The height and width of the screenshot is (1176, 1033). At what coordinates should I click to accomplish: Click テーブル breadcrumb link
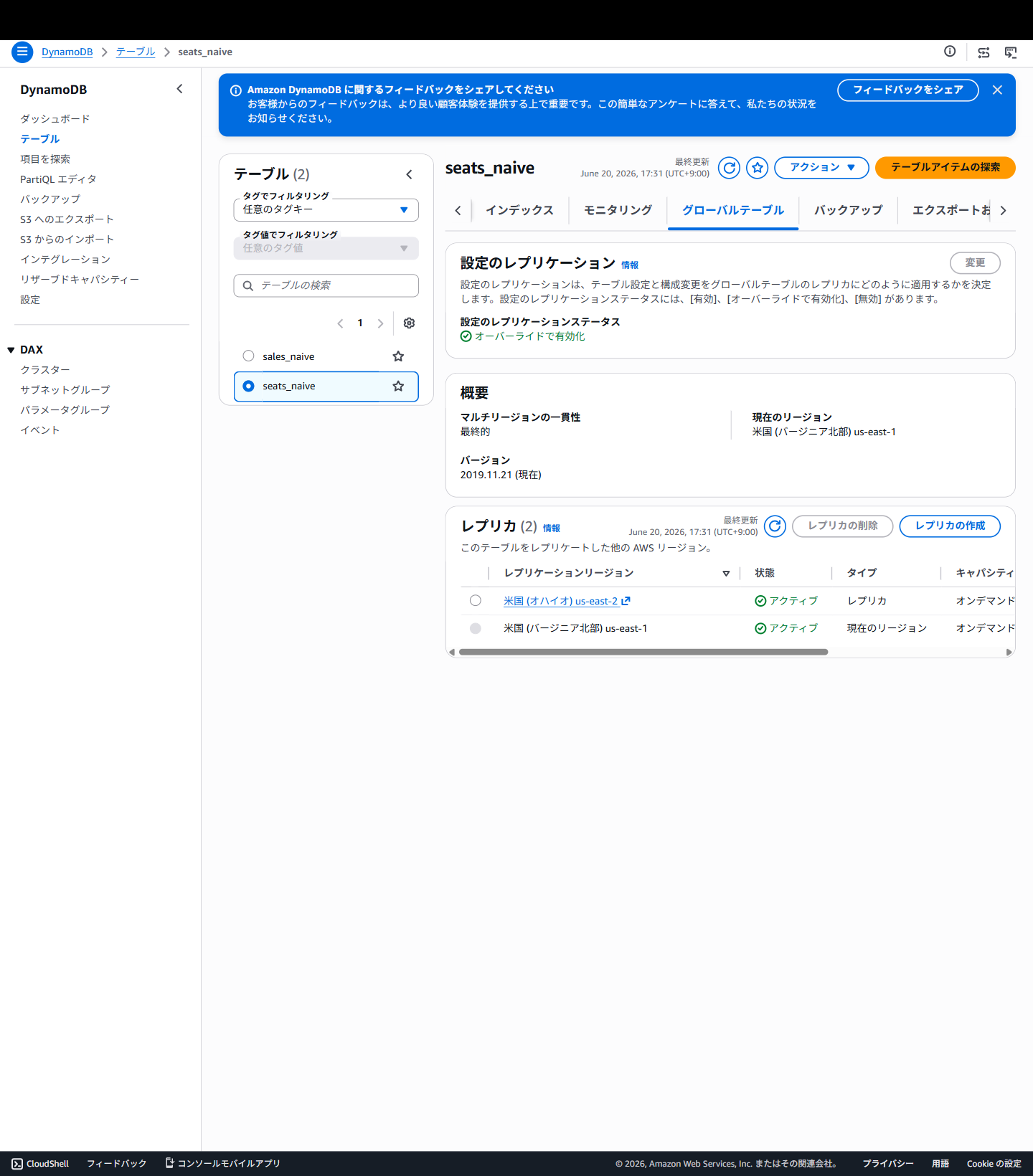pos(136,52)
